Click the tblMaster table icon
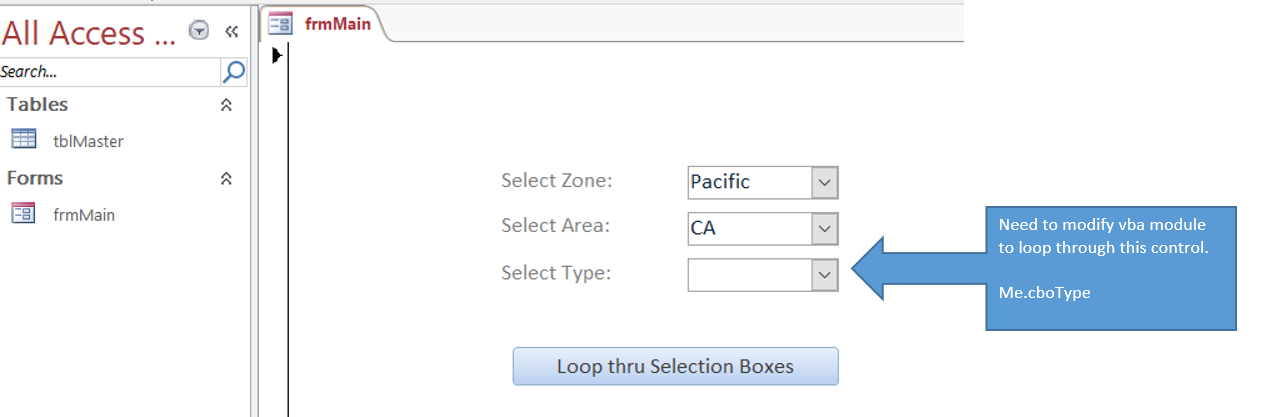Screen dimensions: 1266x417 click(24, 140)
